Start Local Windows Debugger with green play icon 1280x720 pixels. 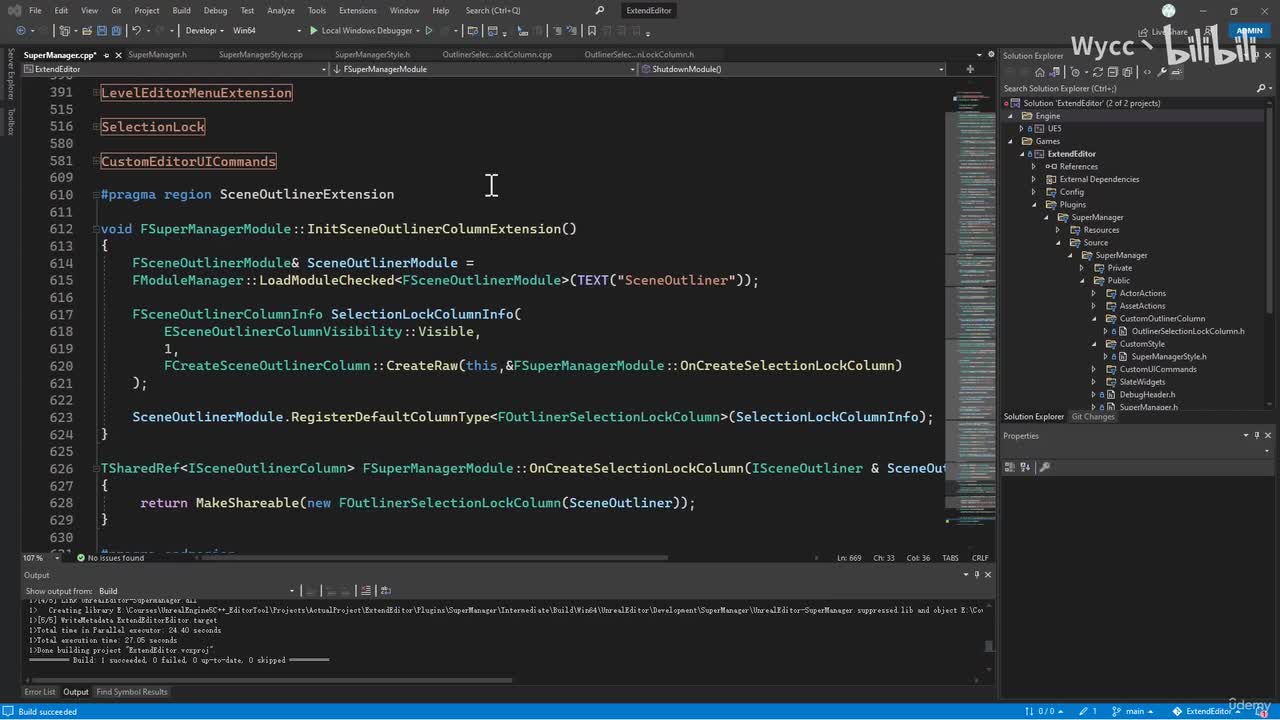pyautogui.click(x=314, y=31)
